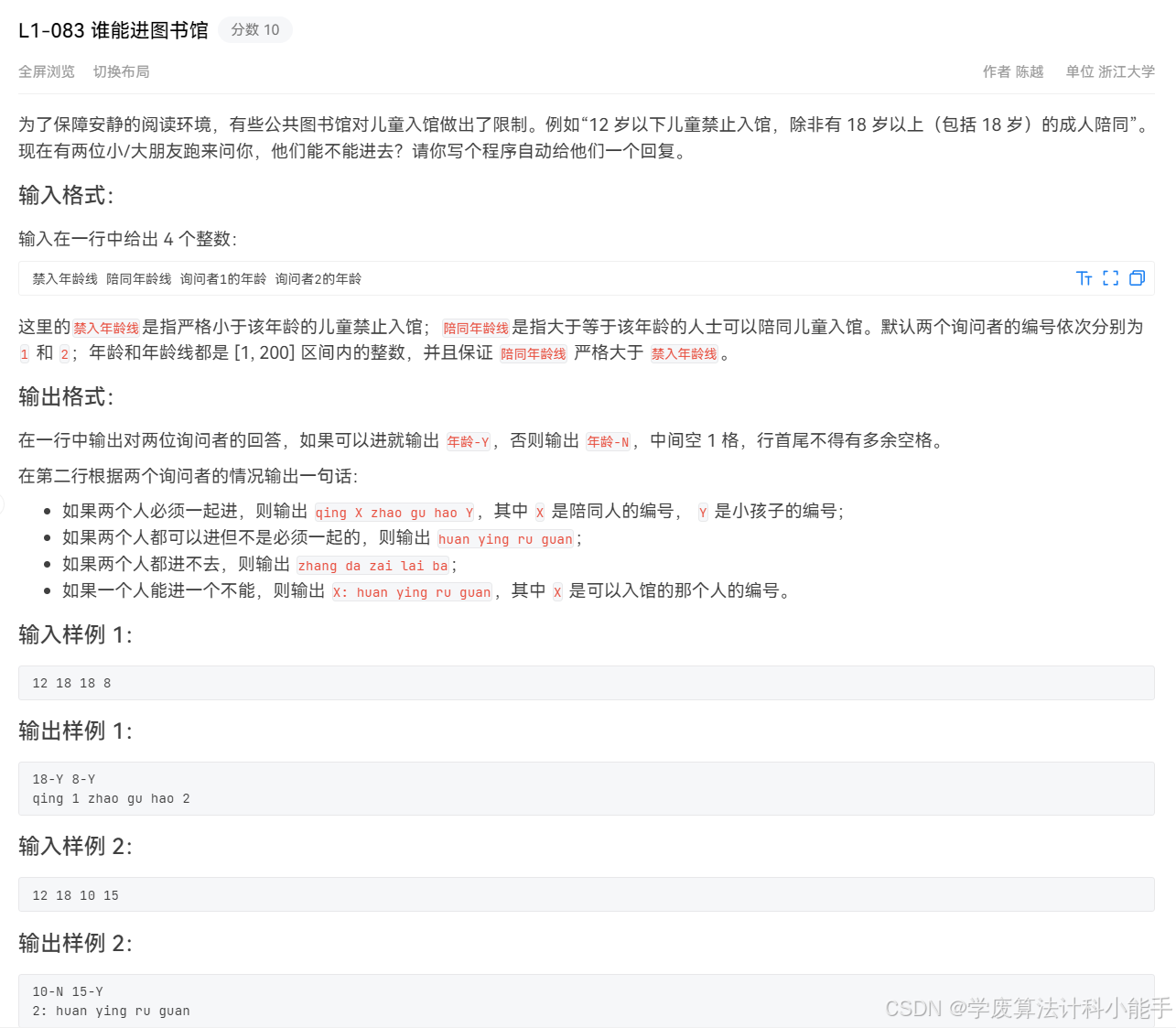Click 切换布局 to switch layout
Image resolution: width=1176 pixels, height=1028 pixels.
tap(121, 71)
